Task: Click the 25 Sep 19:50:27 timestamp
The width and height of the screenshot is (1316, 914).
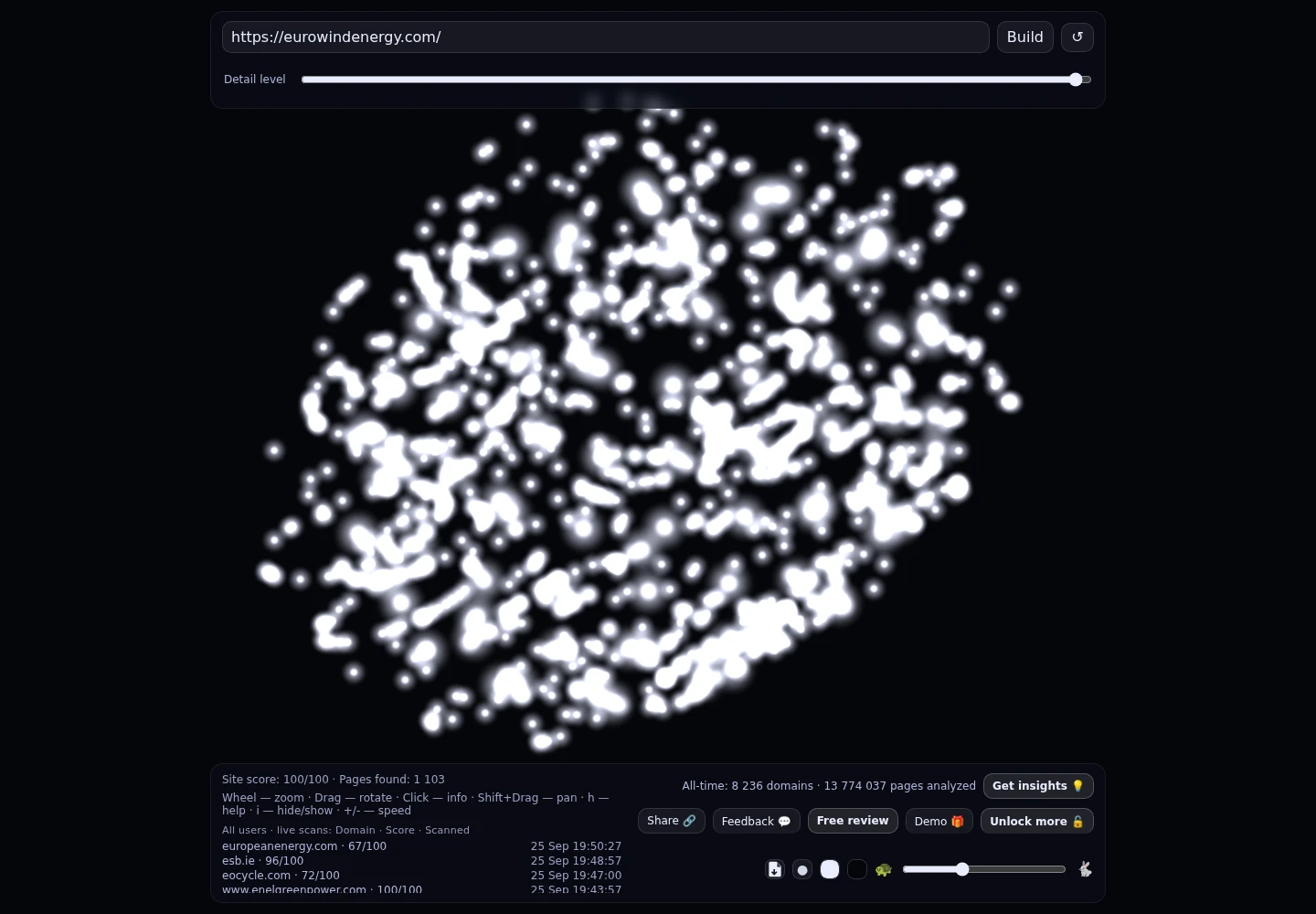Action: click(x=576, y=846)
